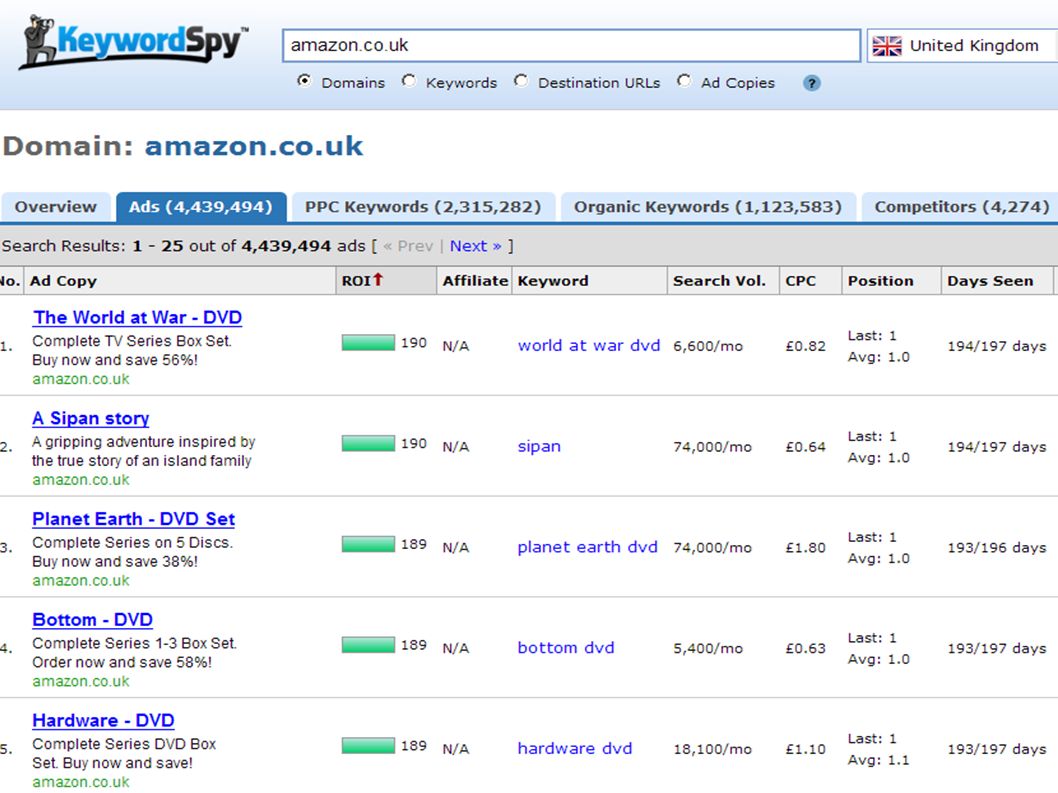Sort by the ROI column header
Viewport: 1058px width, 793px height.
pos(386,281)
